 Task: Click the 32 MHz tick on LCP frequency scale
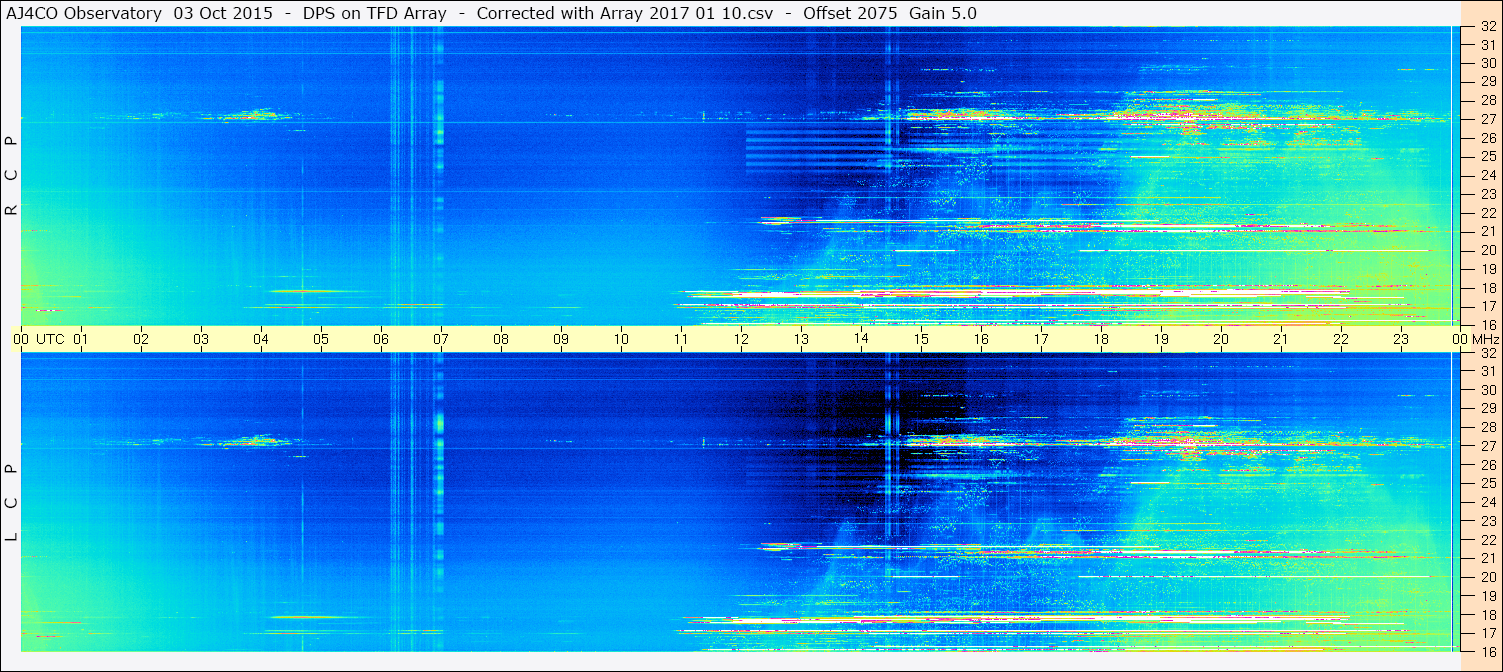[1487, 353]
